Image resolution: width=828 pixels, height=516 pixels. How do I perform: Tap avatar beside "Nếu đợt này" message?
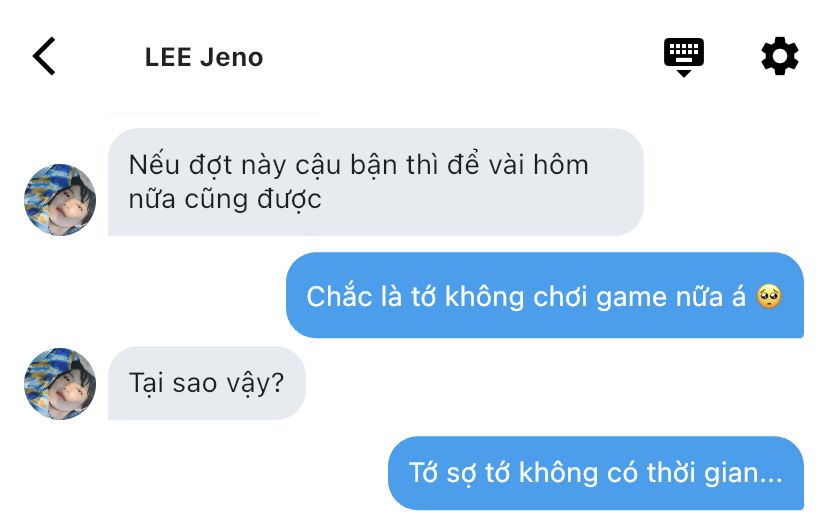[x=60, y=200]
